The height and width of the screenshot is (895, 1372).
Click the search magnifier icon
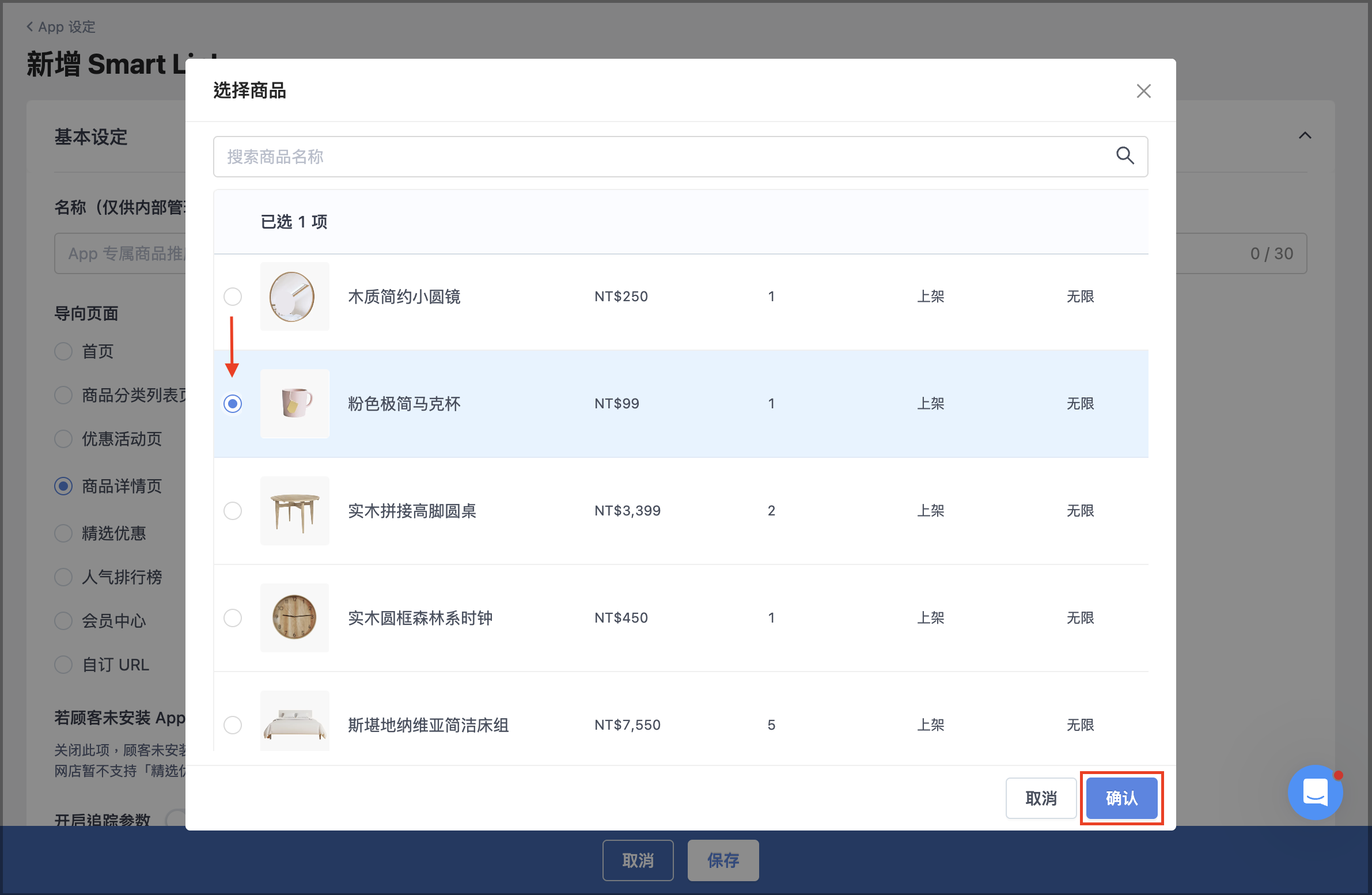point(1124,156)
